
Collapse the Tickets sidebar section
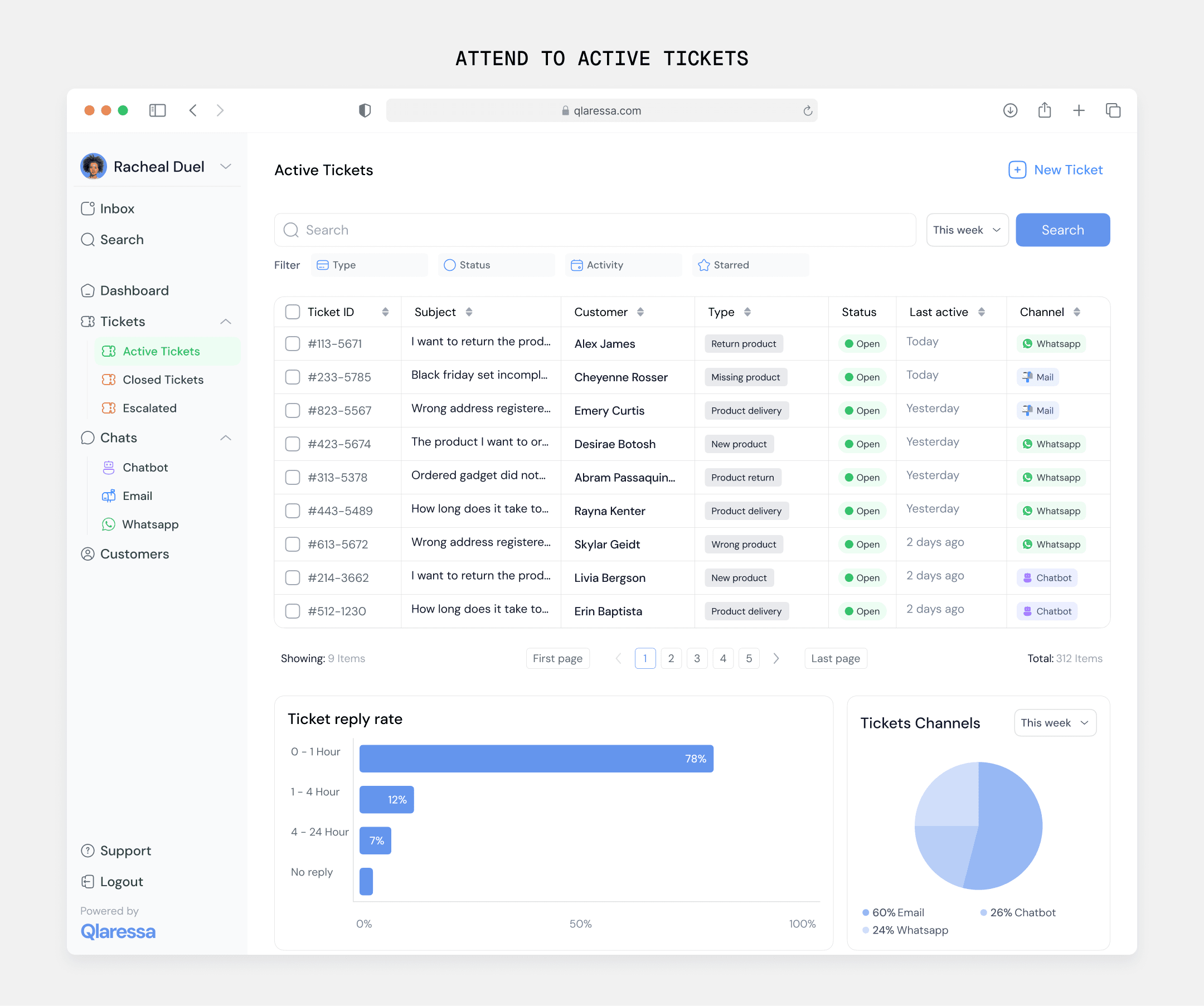click(226, 322)
